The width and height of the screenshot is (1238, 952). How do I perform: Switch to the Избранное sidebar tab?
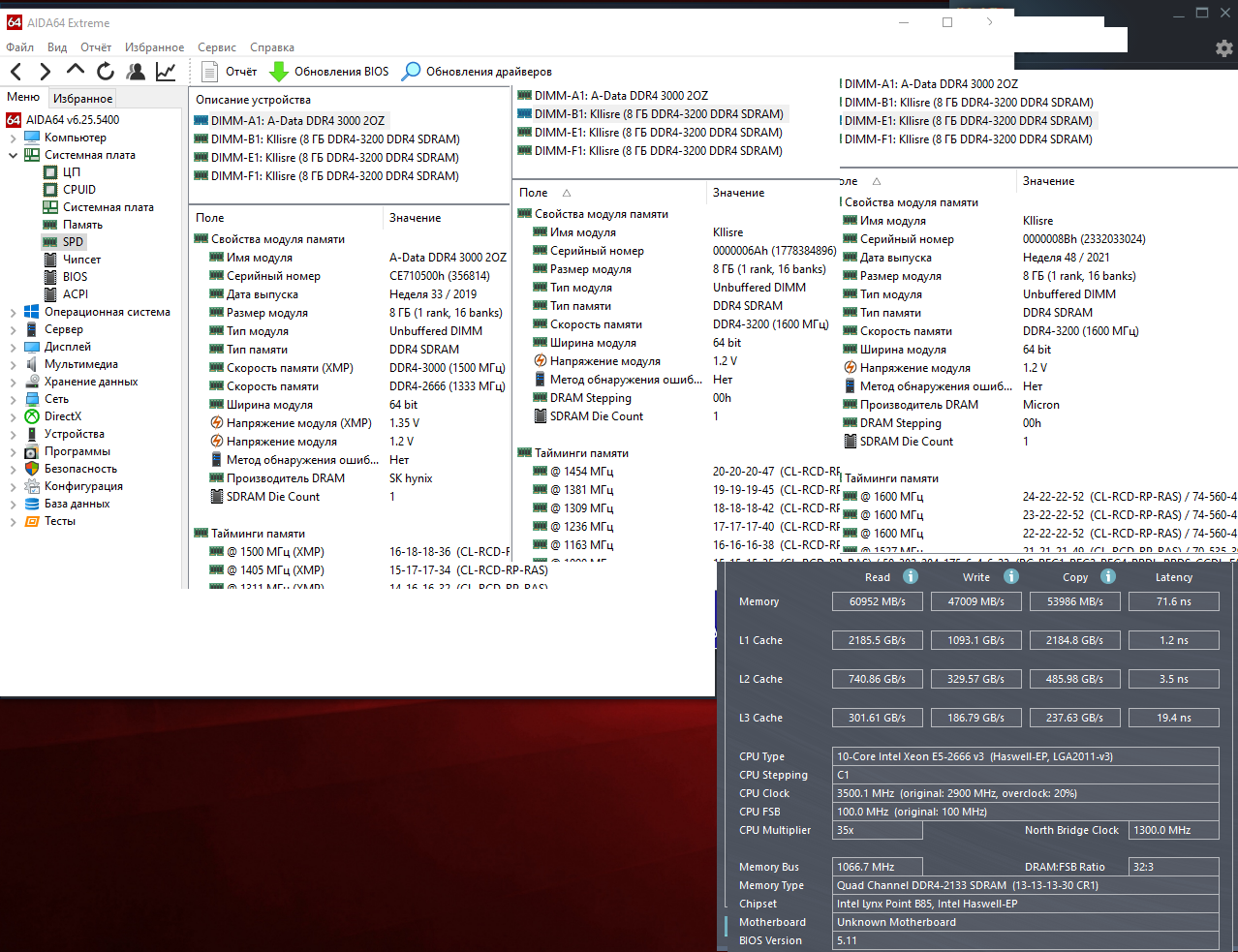pyautogui.click(x=83, y=98)
